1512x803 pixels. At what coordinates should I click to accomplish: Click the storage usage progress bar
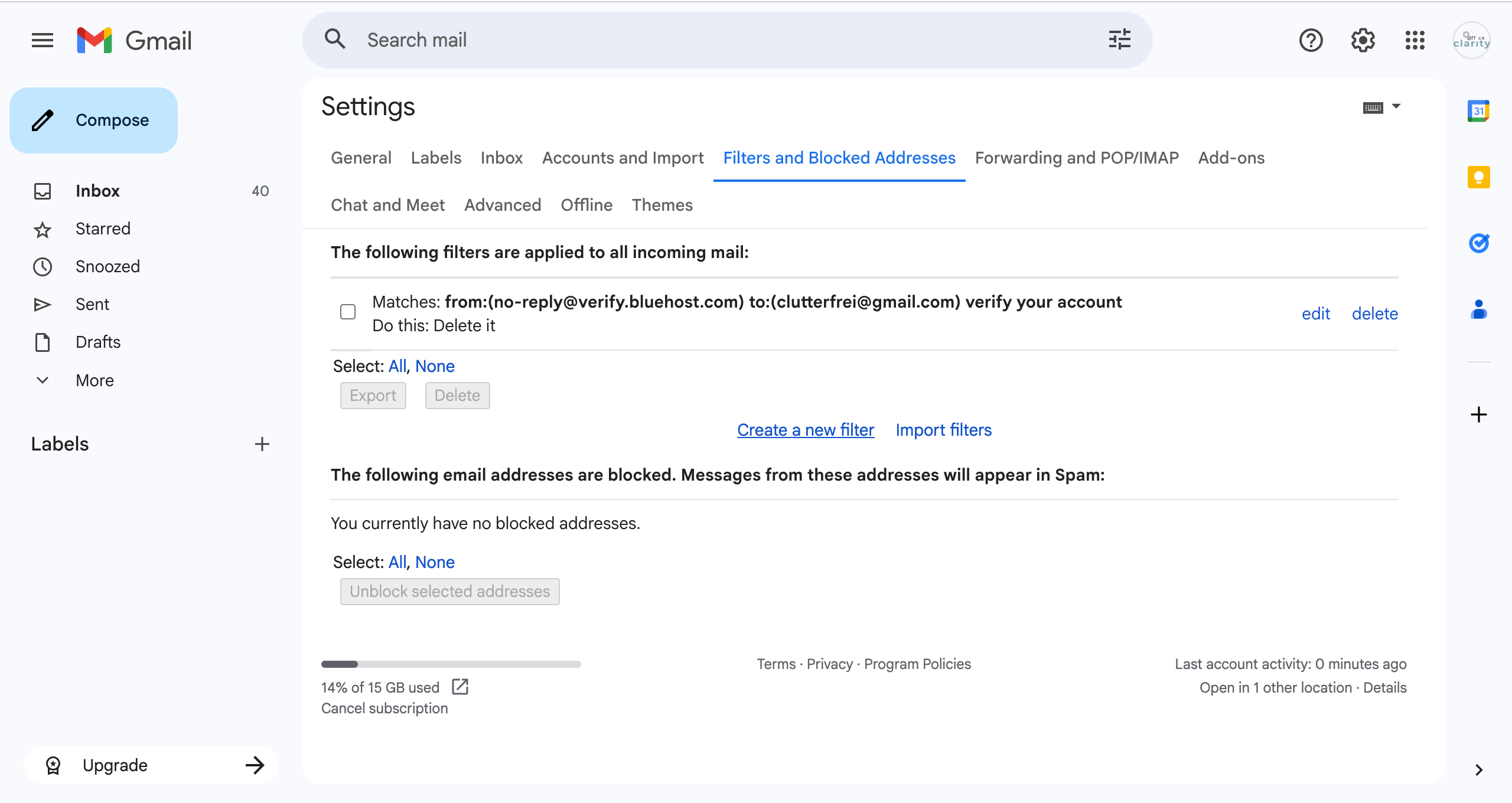click(451, 664)
